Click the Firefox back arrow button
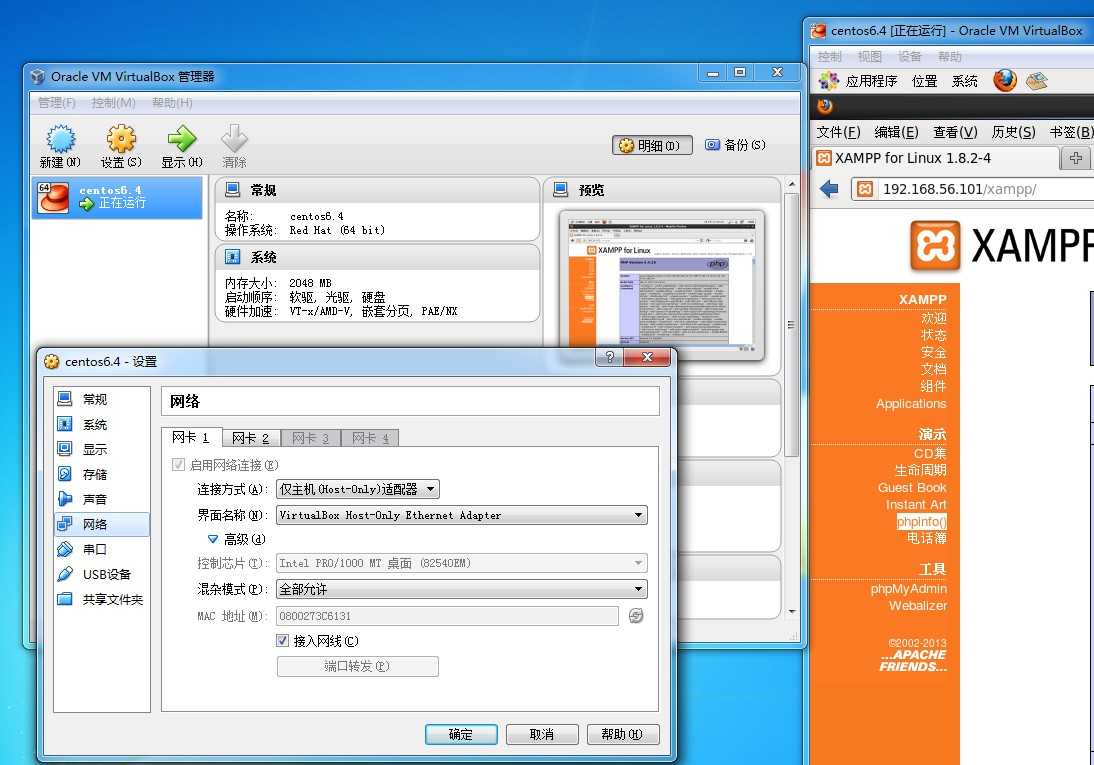1094x765 pixels. 829,188
